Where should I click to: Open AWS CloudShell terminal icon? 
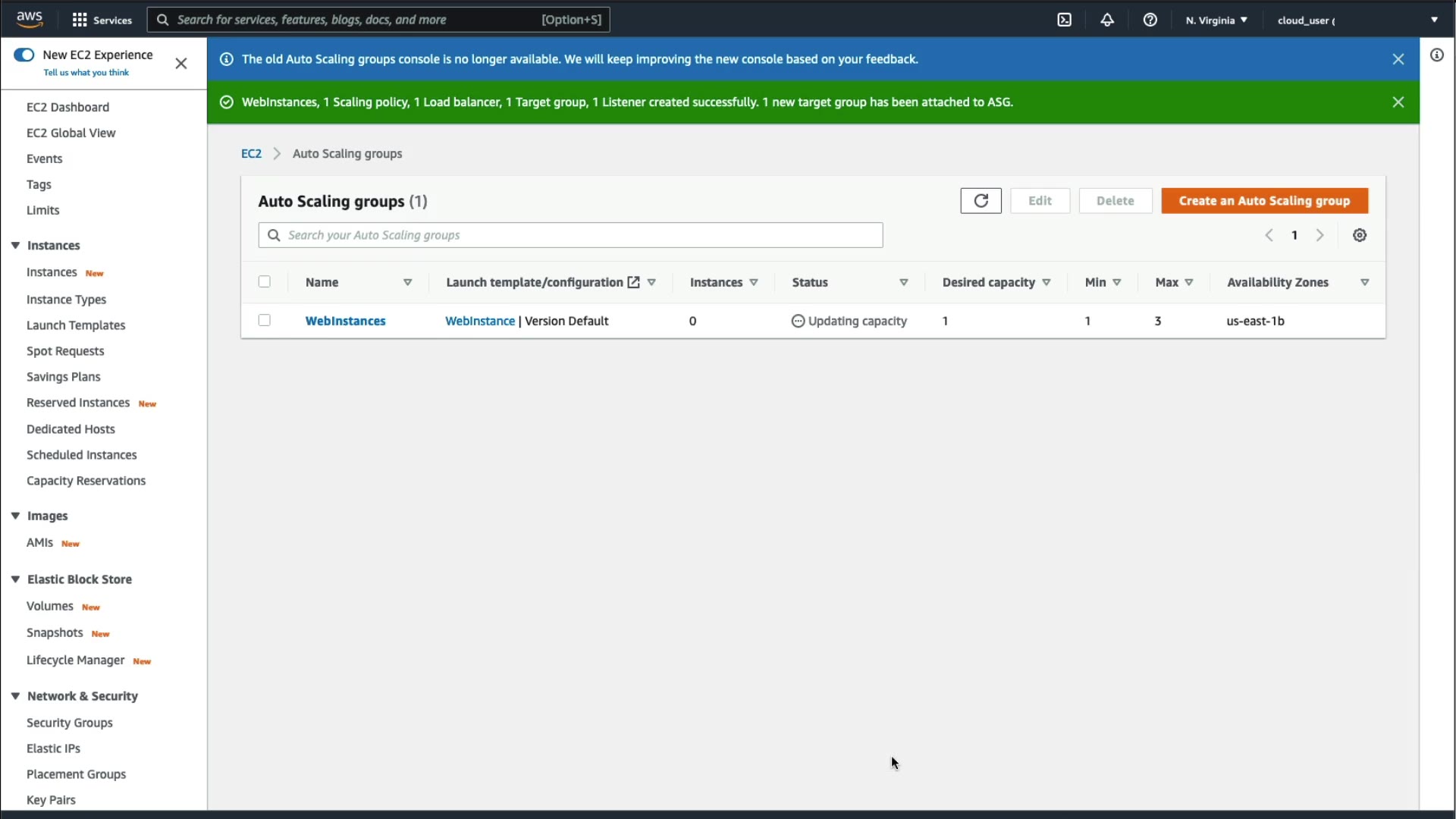1064,20
